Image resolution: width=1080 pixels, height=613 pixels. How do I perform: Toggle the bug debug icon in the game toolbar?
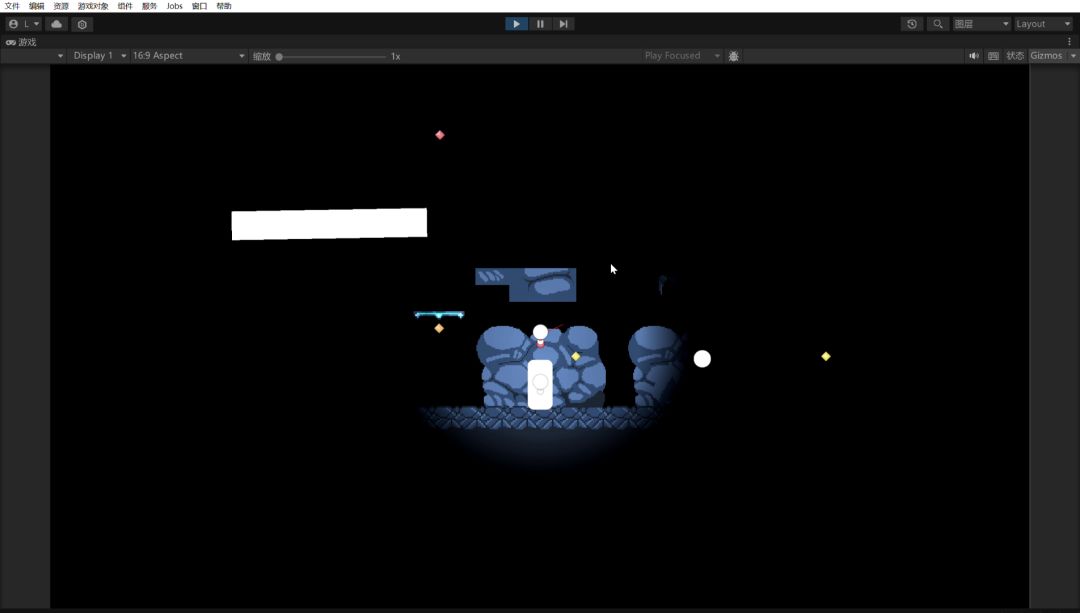click(x=733, y=56)
